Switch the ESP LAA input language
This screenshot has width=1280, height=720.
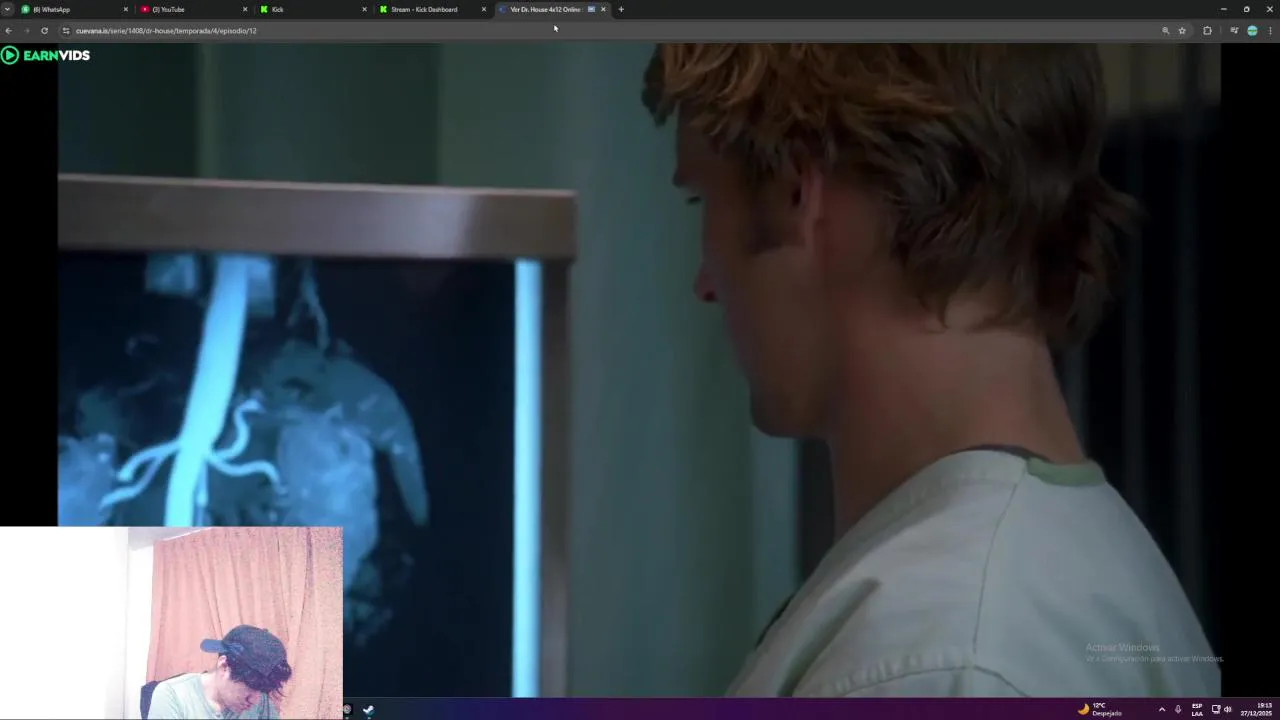click(x=1197, y=710)
